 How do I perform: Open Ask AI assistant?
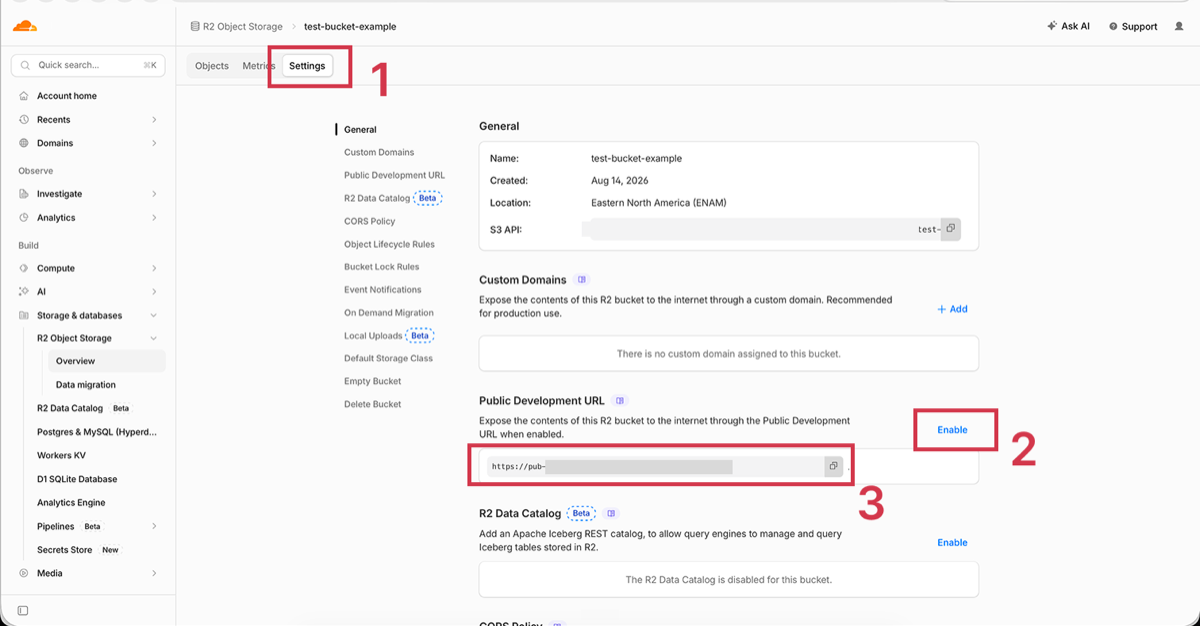point(1071,26)
